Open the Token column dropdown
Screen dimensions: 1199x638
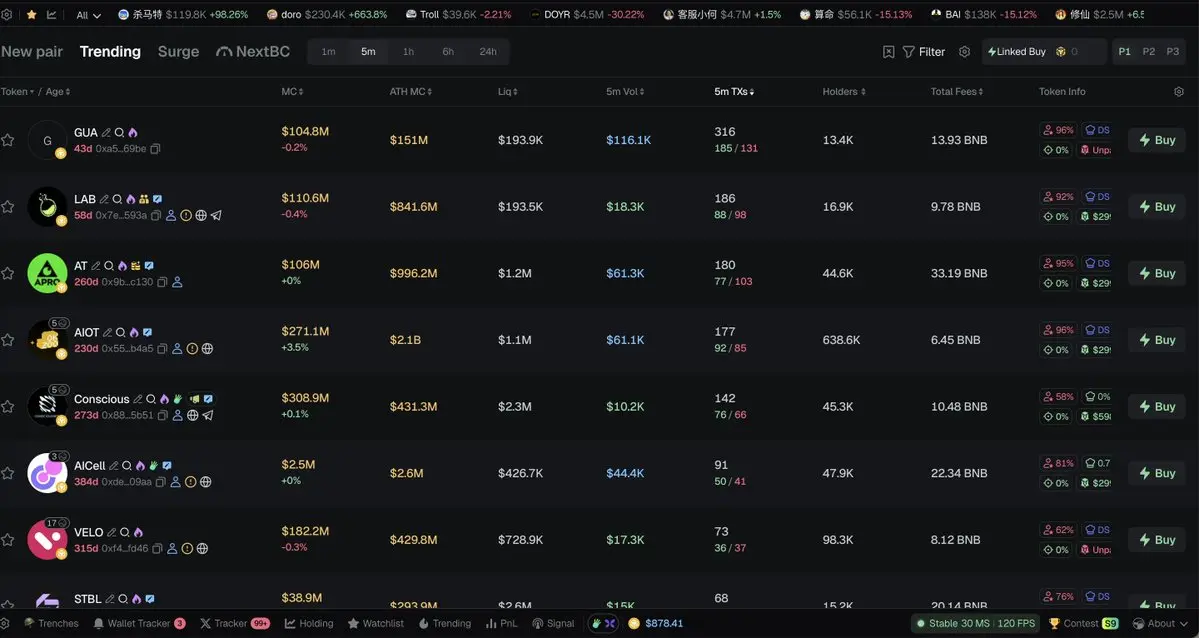click(18, 91)
